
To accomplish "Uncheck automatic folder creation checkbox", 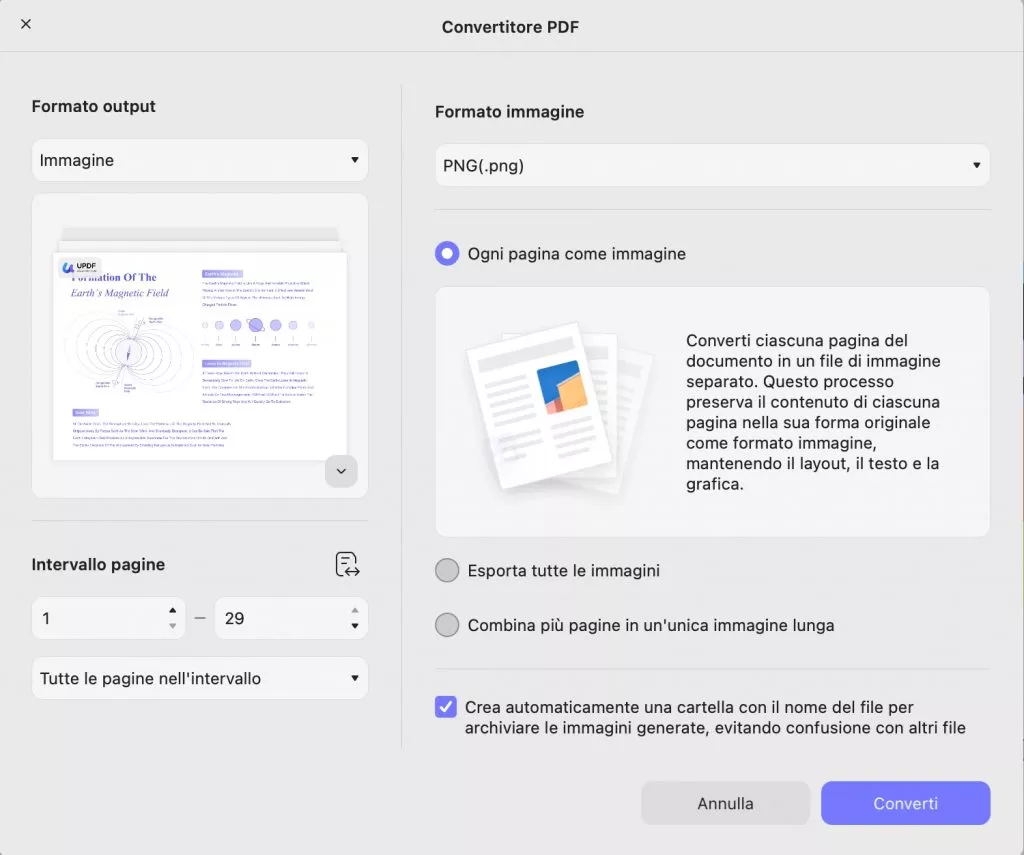I will pos(446,707).
